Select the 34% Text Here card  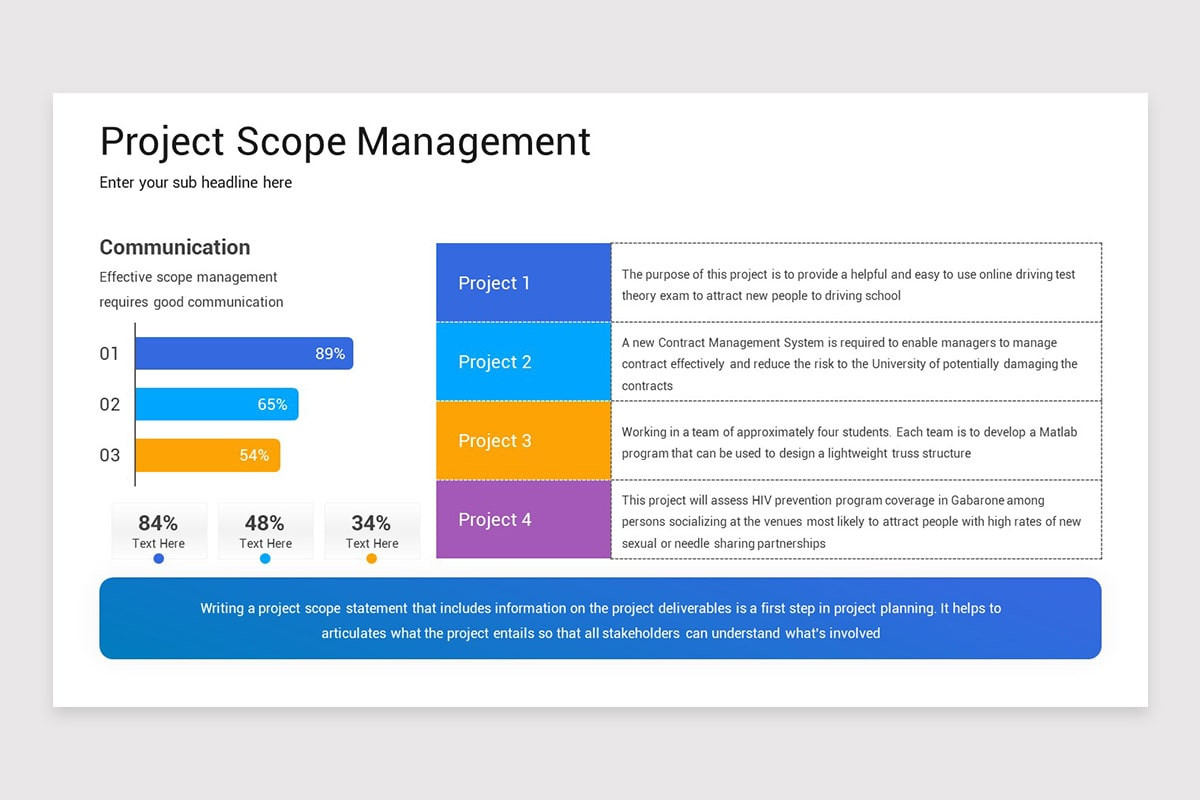(x=372, y=531)
